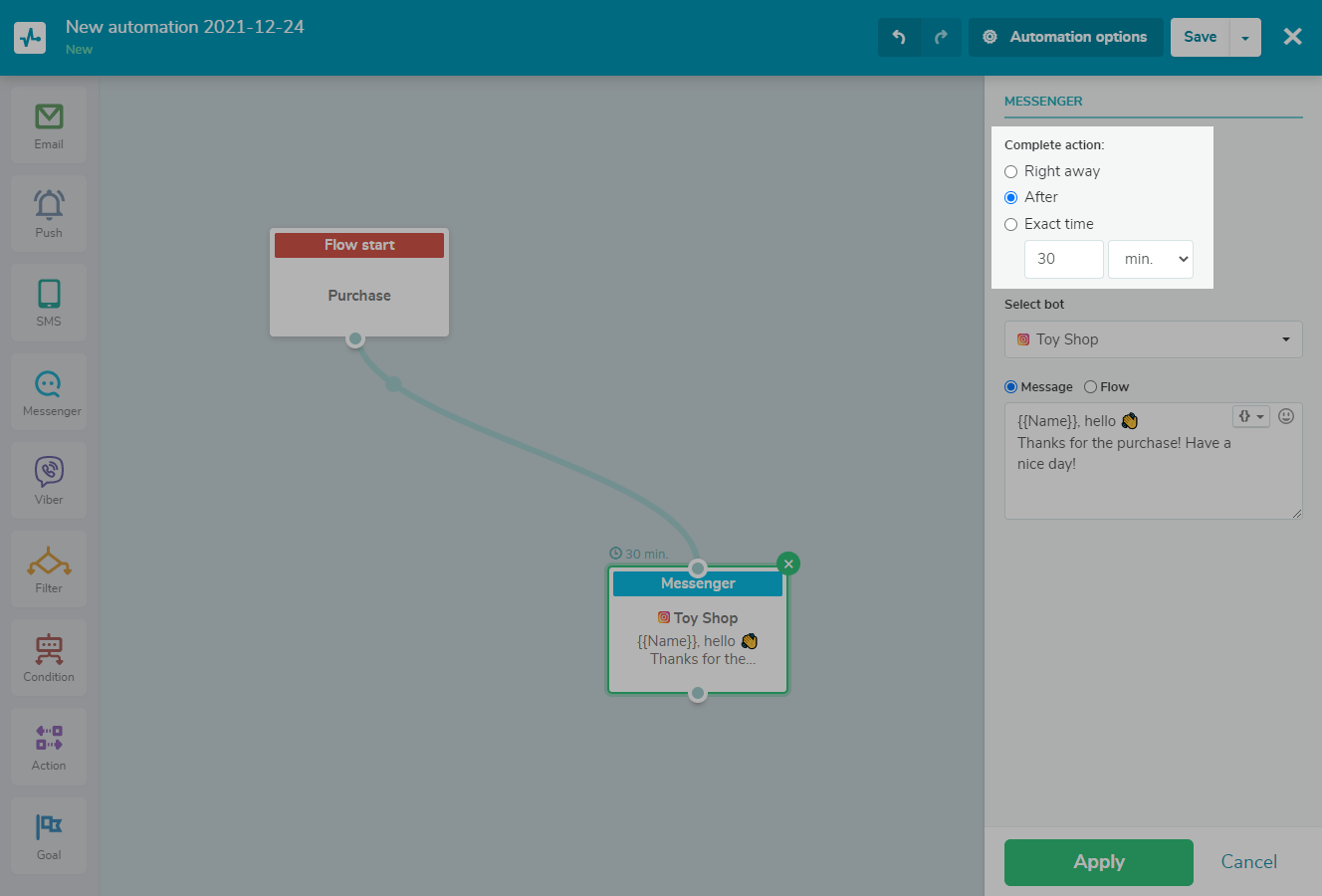Click the Messenger block header on canvas
Screen dimensions: 1322x896
698,583
